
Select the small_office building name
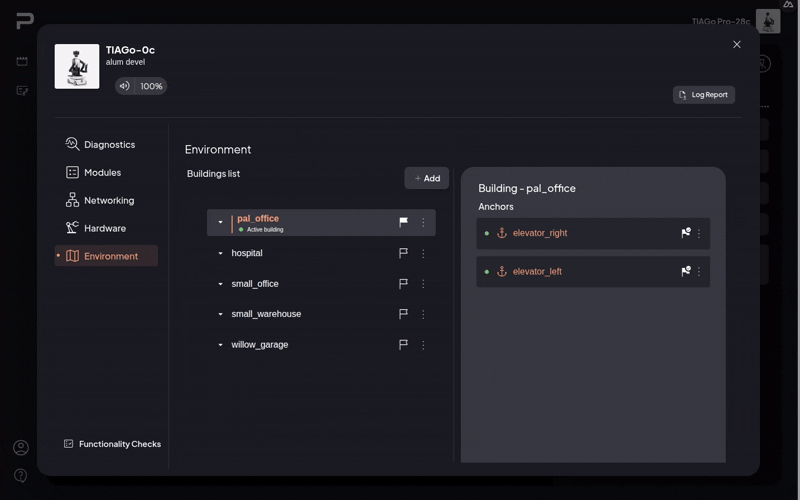tap(255, 284)
